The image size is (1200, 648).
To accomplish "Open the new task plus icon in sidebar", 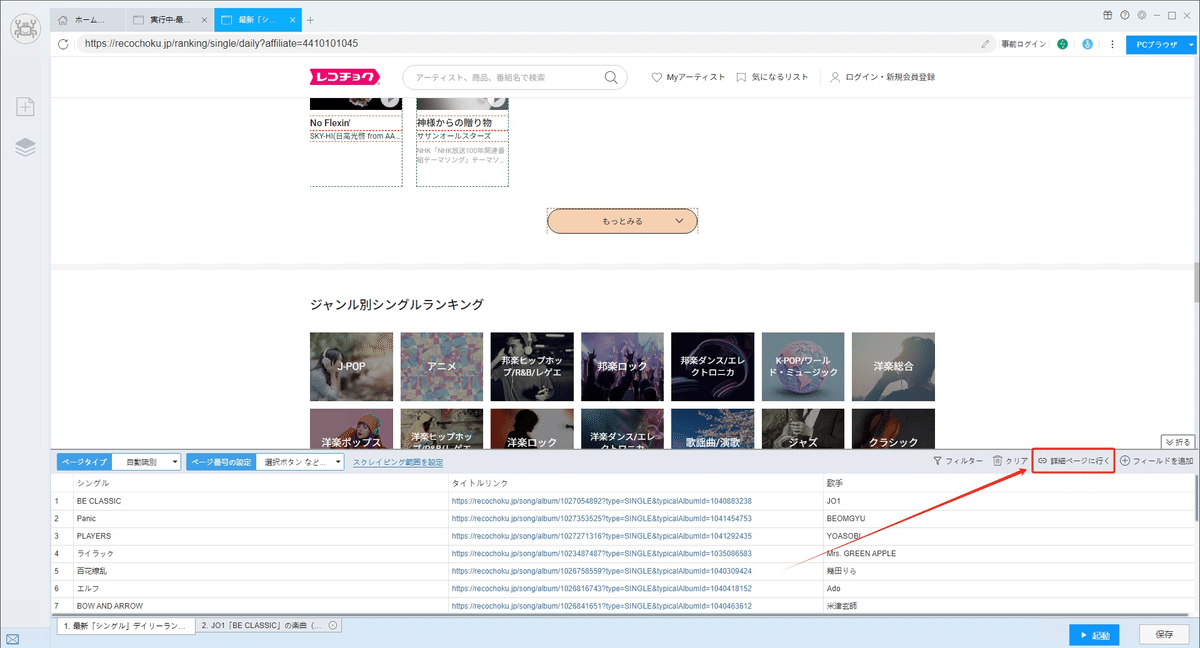I will coord(25,107).
